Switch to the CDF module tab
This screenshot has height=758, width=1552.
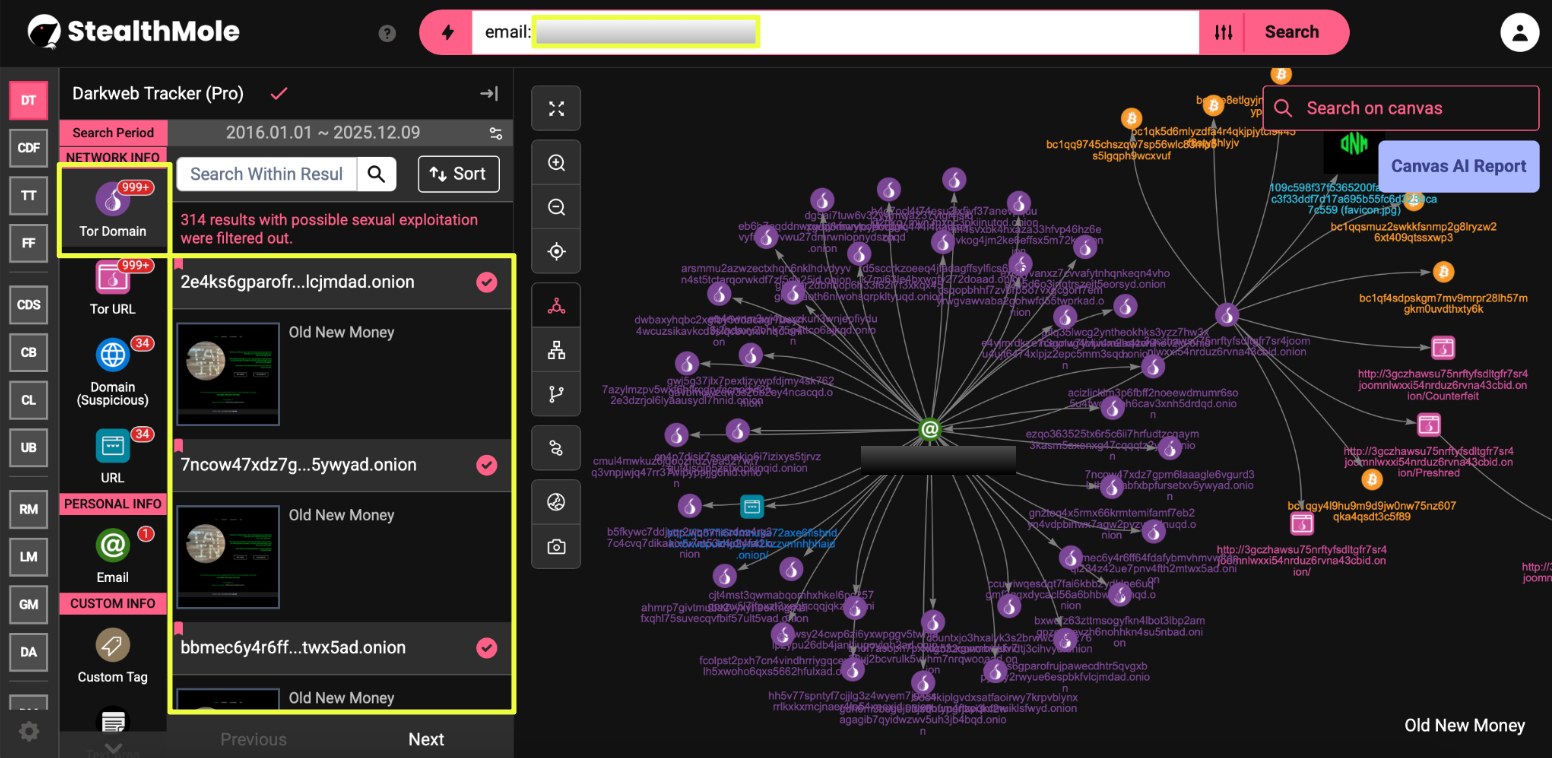(x=29, y=148)
